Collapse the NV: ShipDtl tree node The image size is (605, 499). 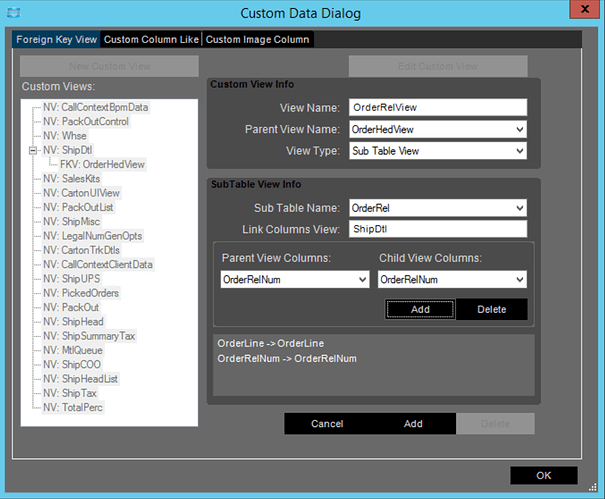click(x=33, y=150)
